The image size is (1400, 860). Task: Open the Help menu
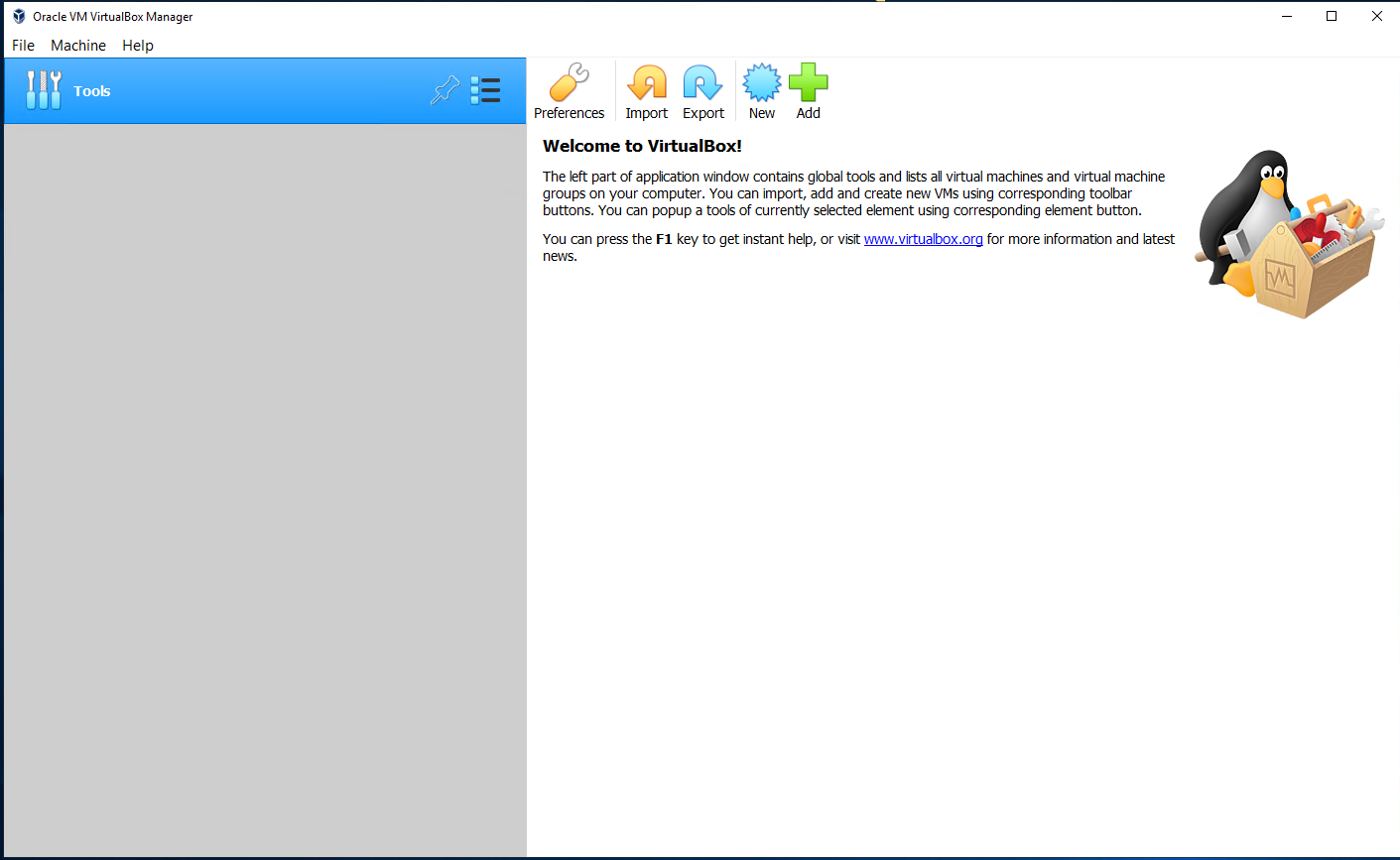[138, 46]
